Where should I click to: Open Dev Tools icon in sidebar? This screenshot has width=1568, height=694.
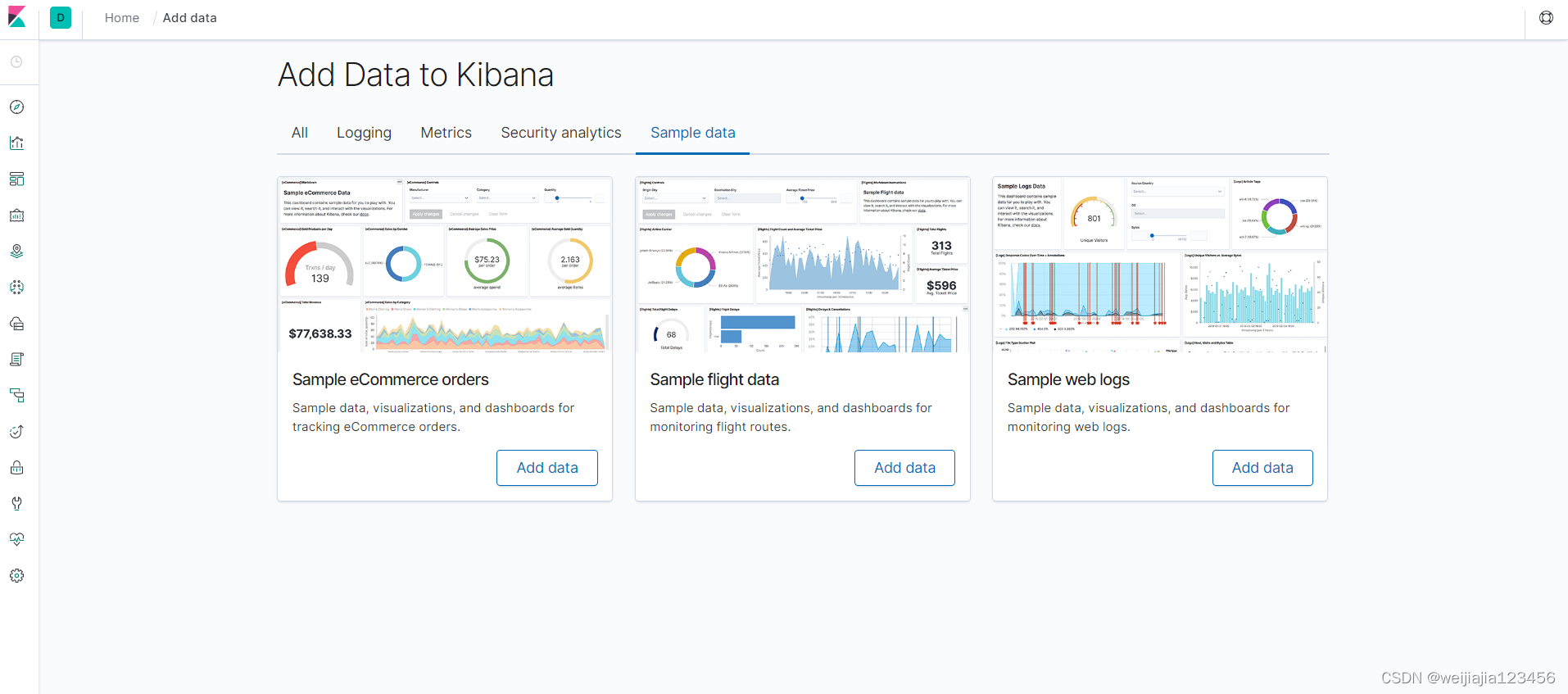(16, 504)
